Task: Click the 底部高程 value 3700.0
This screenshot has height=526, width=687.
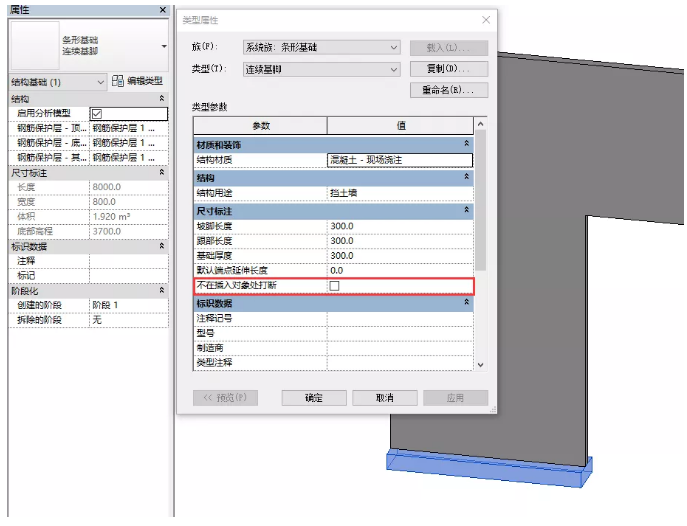Action: [x=129, y=231]
